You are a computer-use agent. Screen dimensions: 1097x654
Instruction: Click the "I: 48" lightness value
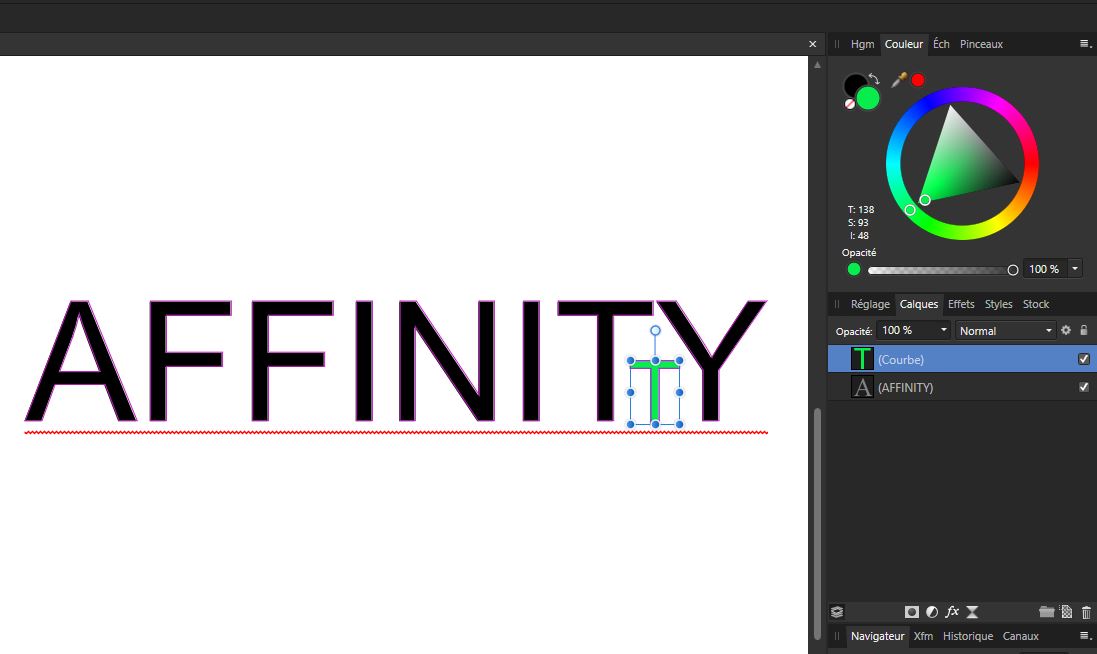pos(859,236)
